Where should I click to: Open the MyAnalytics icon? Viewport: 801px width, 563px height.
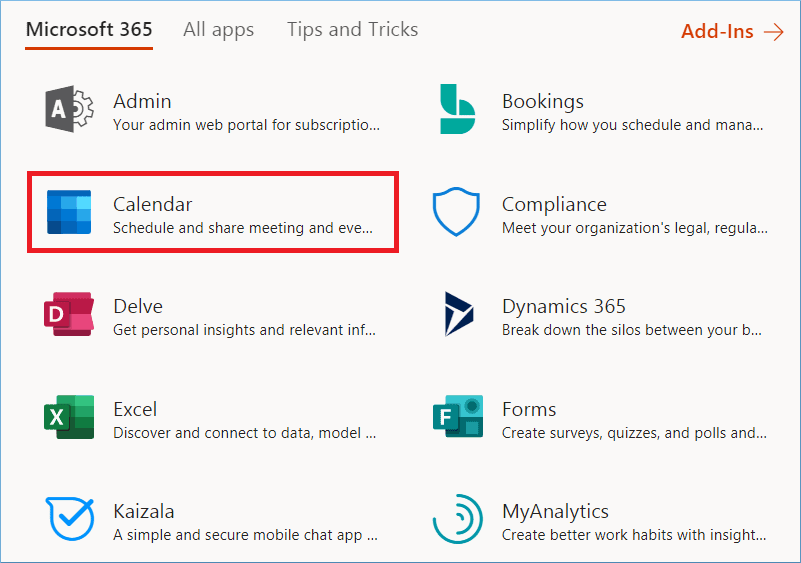point(458,520)
